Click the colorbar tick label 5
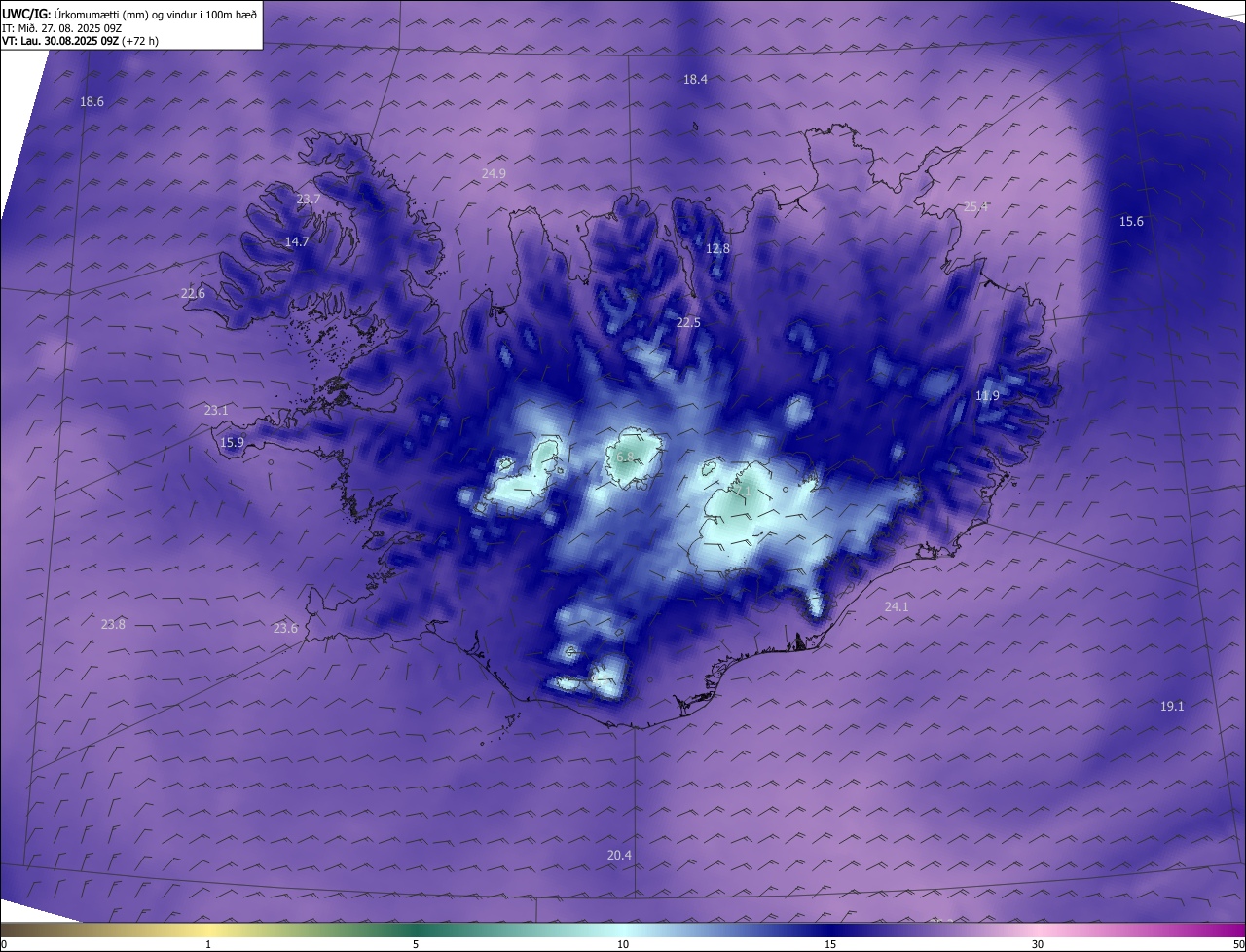Viewport: 1246px width, 952px height. click(416, 945)
